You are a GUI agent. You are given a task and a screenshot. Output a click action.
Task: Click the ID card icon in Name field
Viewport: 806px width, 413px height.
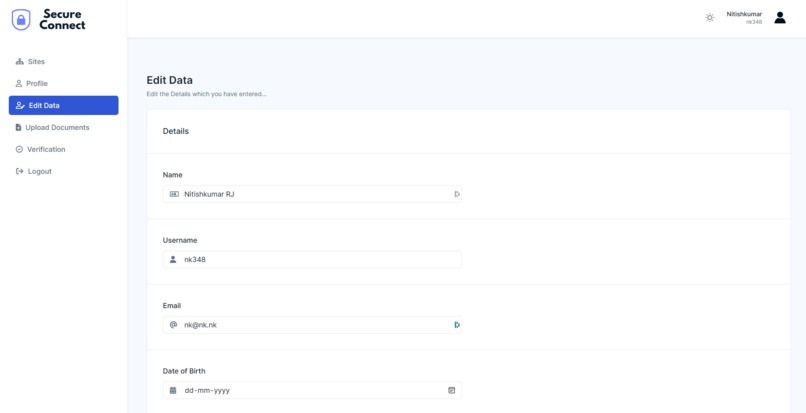(x=174, y=194)
